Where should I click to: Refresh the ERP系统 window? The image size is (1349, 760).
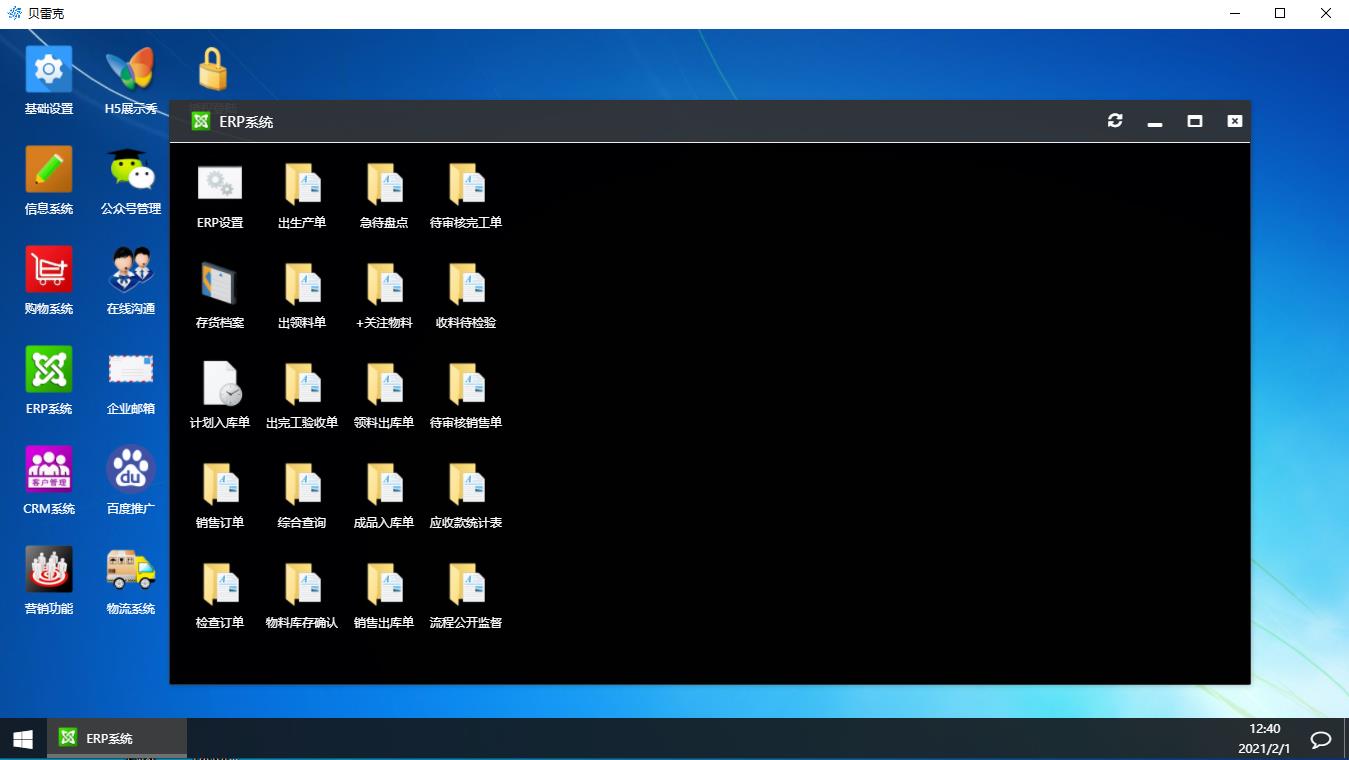[1115, 121]
